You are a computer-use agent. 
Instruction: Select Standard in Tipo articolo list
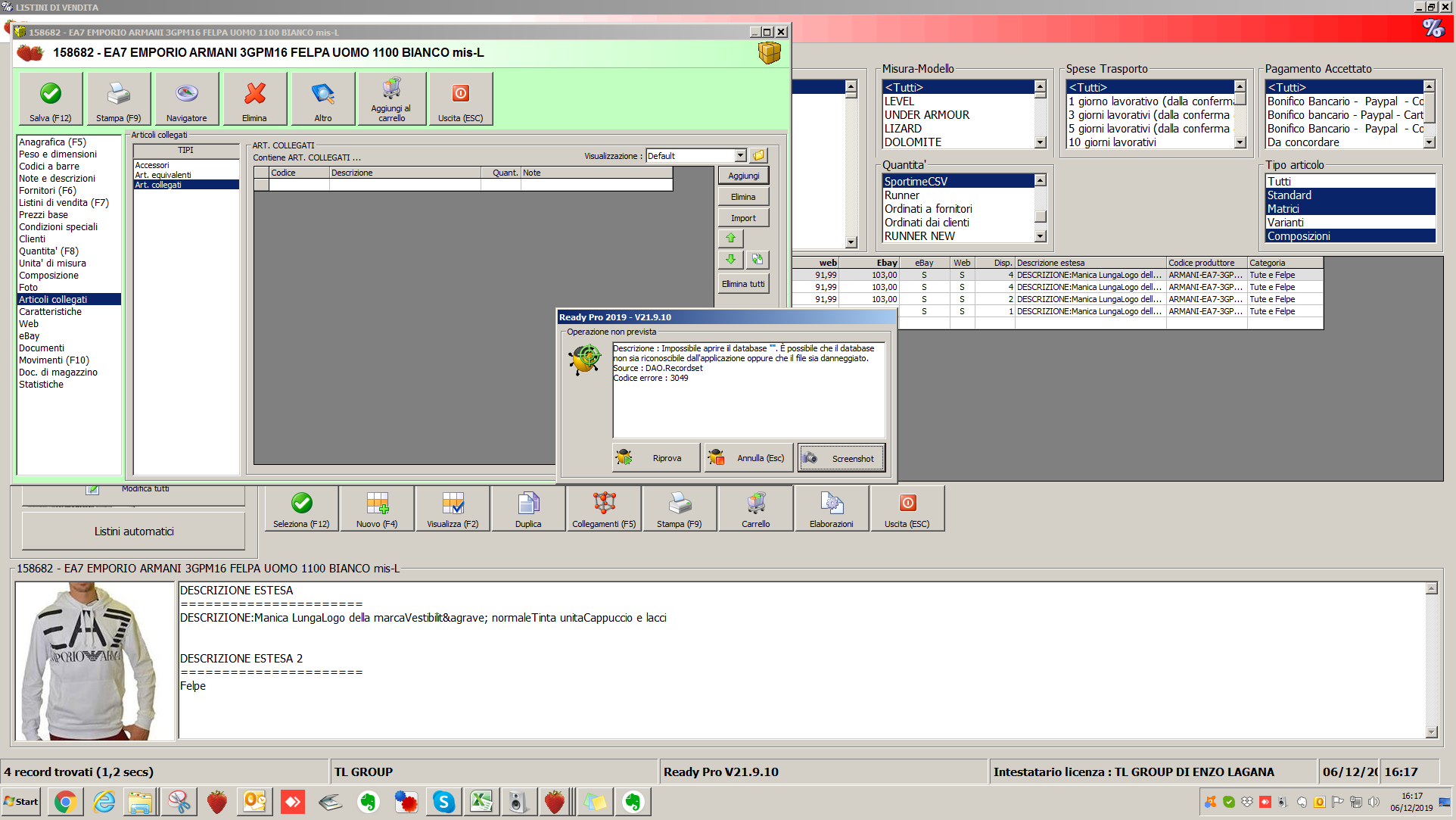1290,195
